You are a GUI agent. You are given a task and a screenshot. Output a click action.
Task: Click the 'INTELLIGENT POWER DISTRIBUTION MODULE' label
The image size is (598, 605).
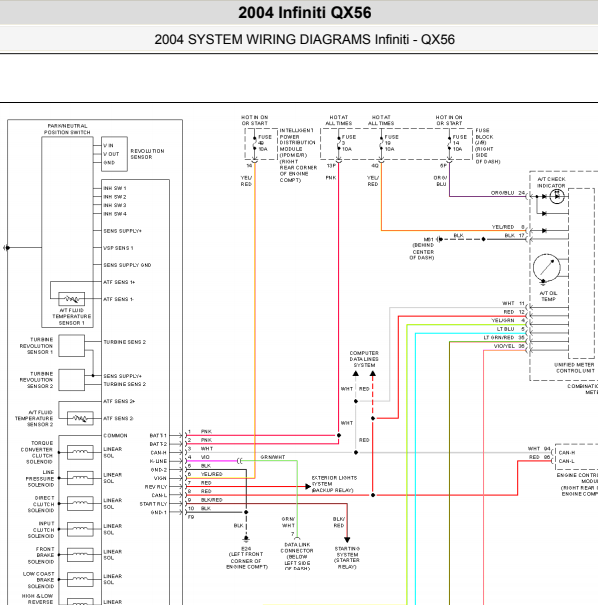[298, 155]
